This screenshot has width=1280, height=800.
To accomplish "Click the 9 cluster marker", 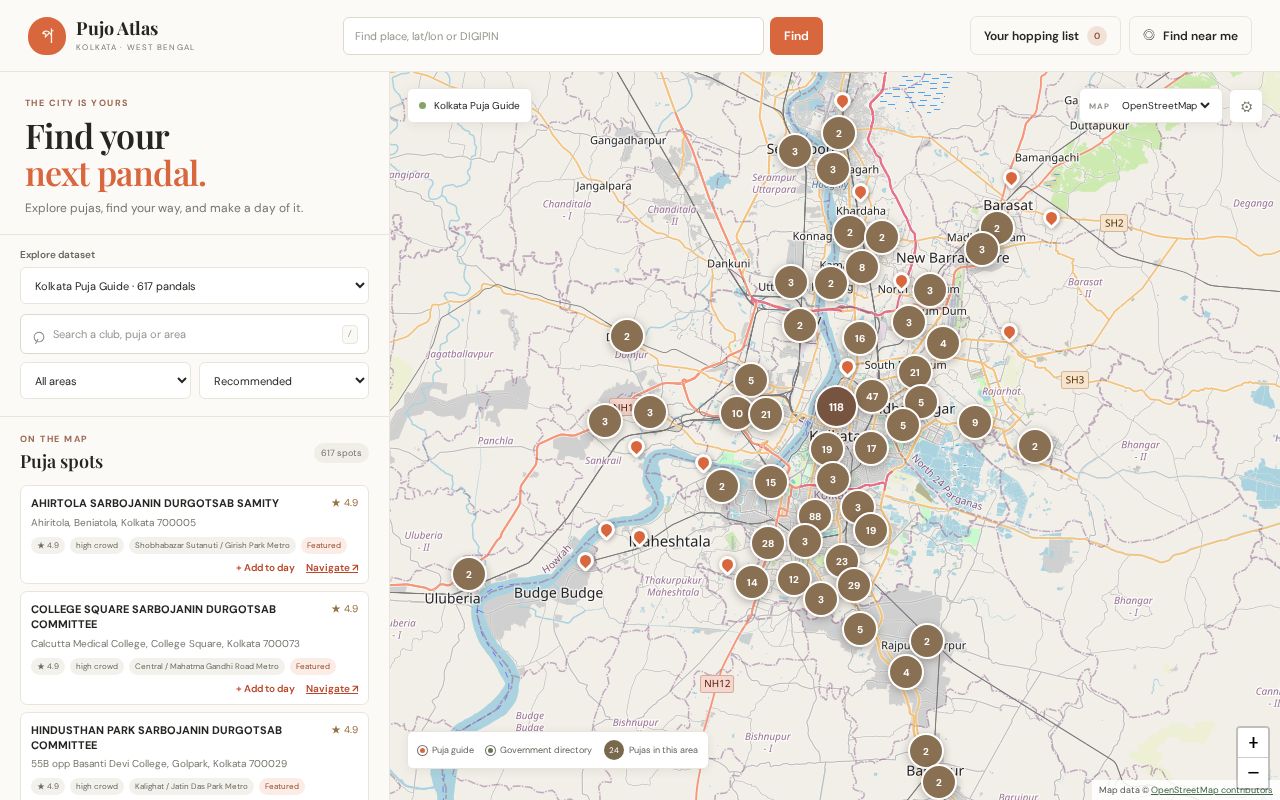I will click(975, 423).
